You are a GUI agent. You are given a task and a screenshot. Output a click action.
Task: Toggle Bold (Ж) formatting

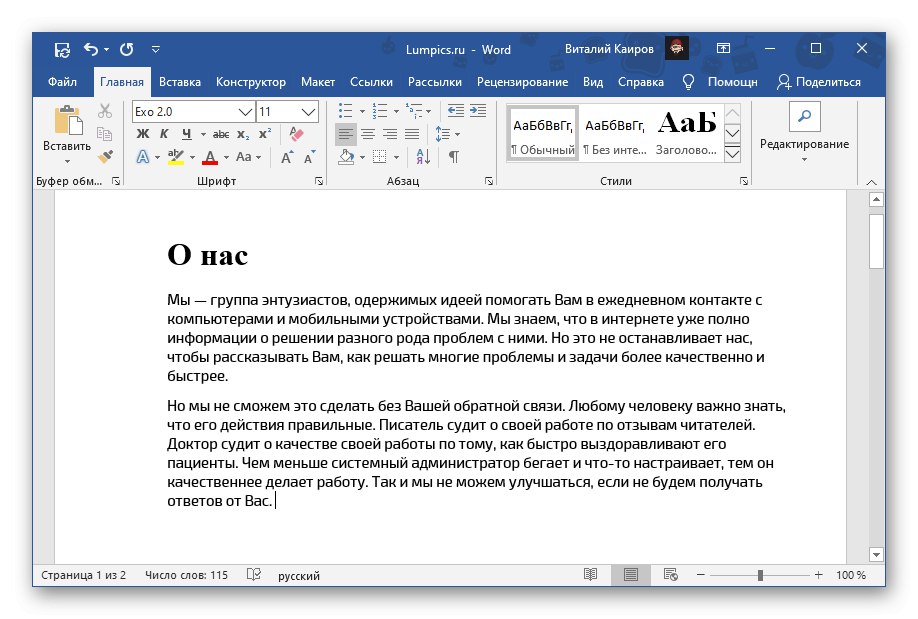143,134
